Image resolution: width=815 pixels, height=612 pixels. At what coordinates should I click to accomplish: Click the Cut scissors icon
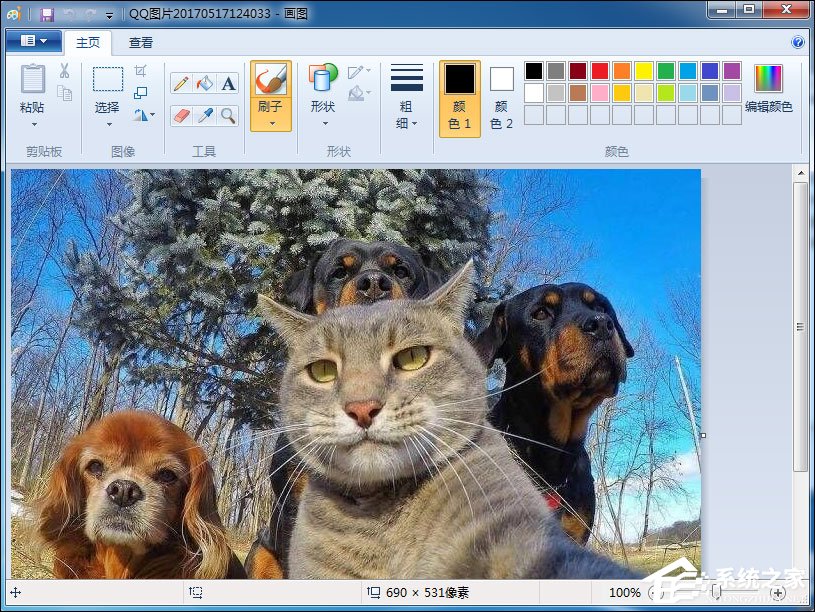coord(64,71)
